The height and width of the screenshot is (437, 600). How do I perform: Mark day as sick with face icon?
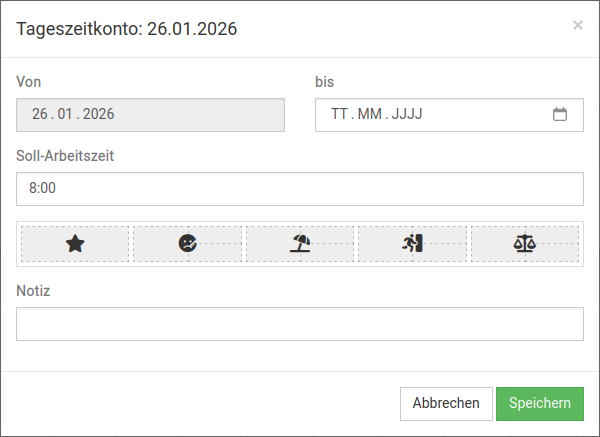point(188,243)
